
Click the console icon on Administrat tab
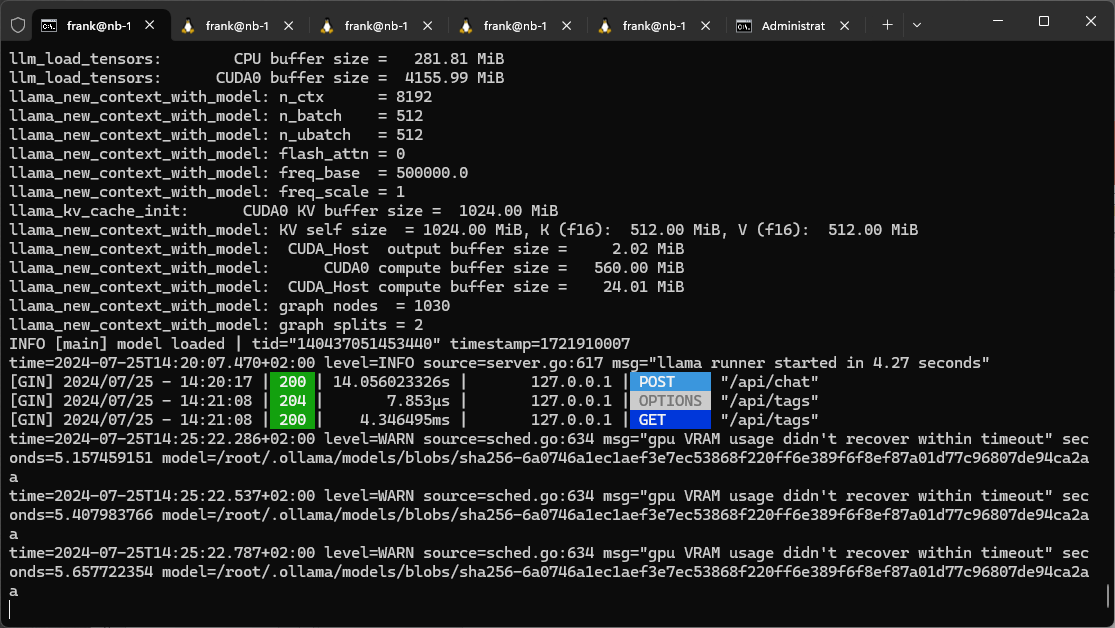point(744,26)
